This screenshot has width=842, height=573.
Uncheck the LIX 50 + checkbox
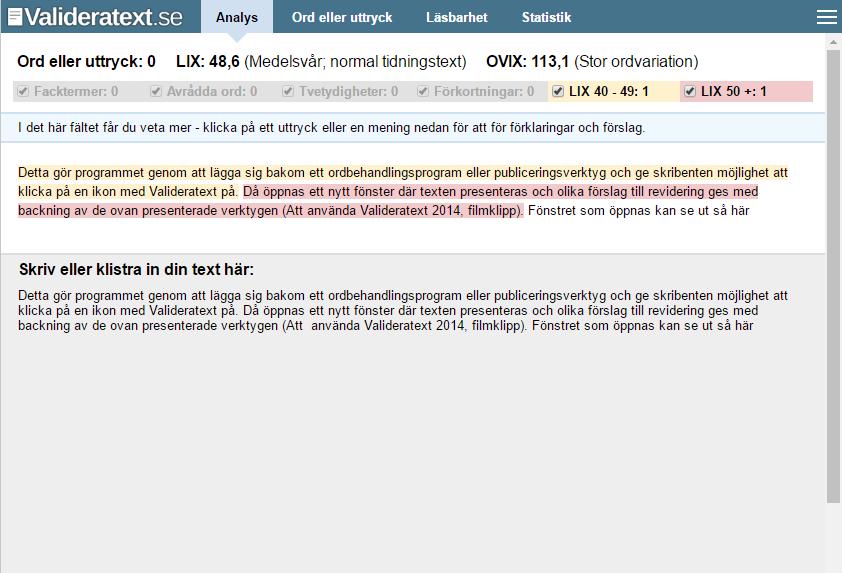click(690, 91)
